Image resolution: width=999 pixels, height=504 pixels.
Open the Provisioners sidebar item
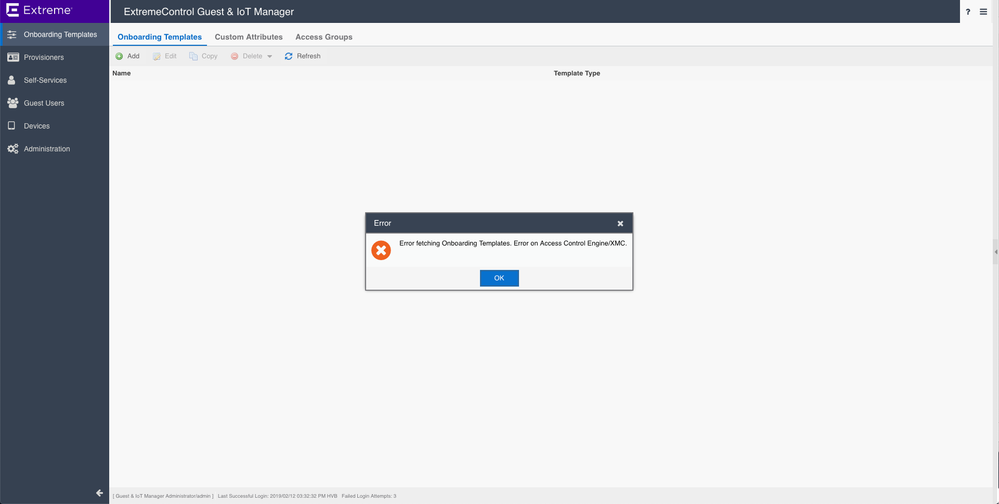pos(43,57)
